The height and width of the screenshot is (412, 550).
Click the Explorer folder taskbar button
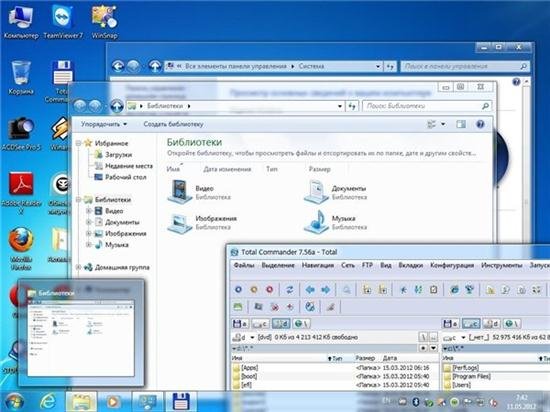[81, 402]
